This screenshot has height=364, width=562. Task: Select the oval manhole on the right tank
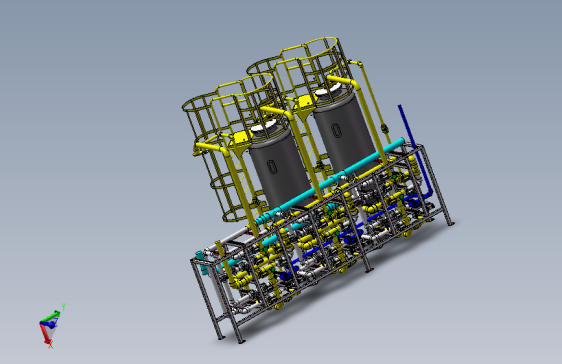(x=336, y=130)
